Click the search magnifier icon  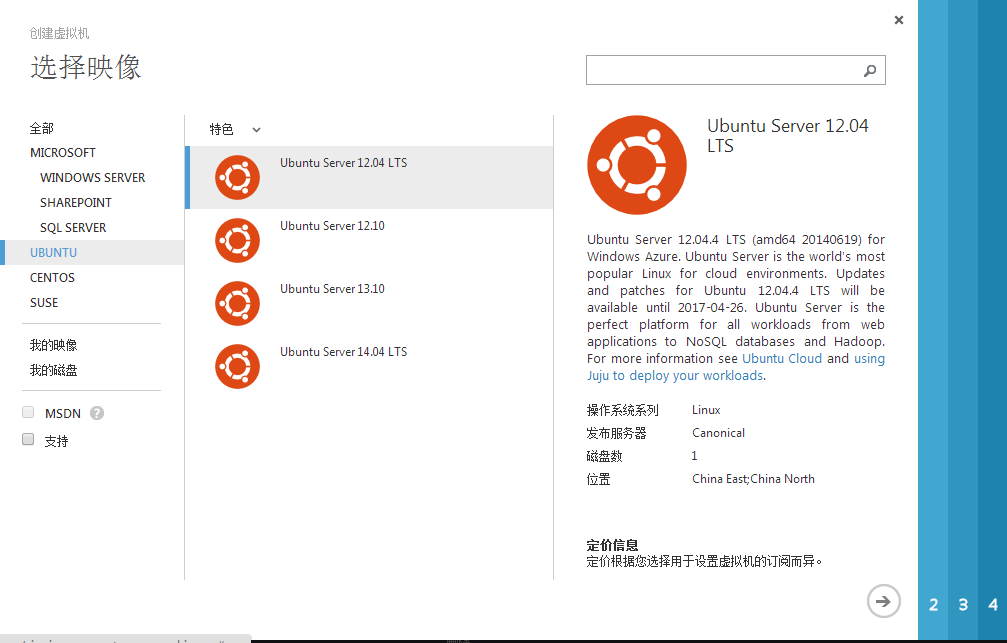tap(870, 71)
